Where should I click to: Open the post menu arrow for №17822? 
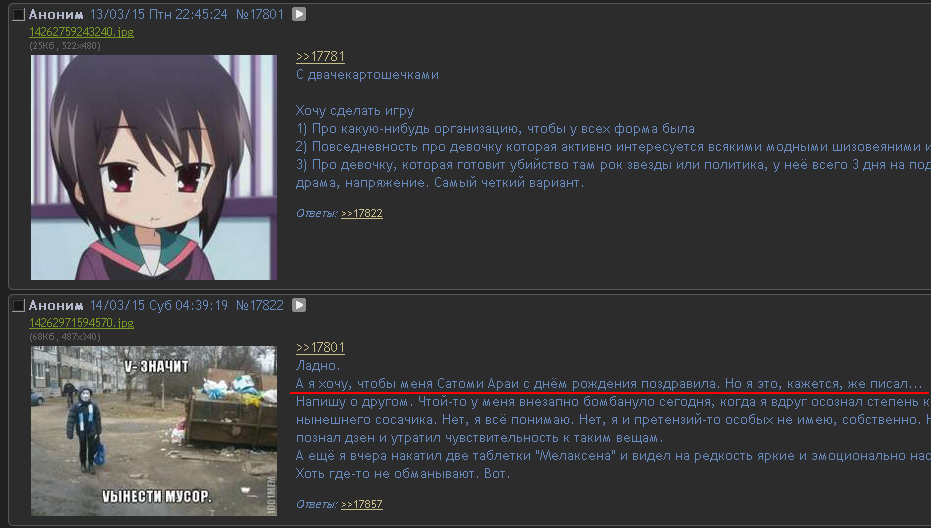299,305
